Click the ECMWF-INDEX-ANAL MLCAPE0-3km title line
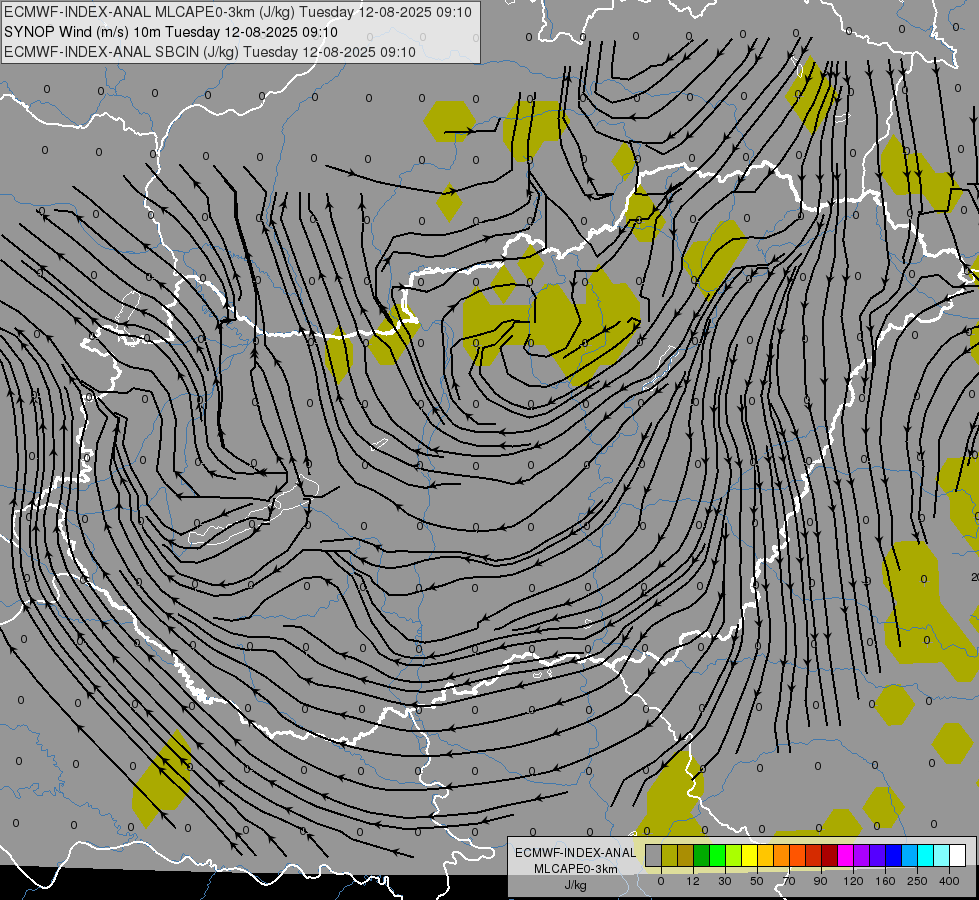Image resolution: width=979 pixels, height=900 pixels. (238, 12)
